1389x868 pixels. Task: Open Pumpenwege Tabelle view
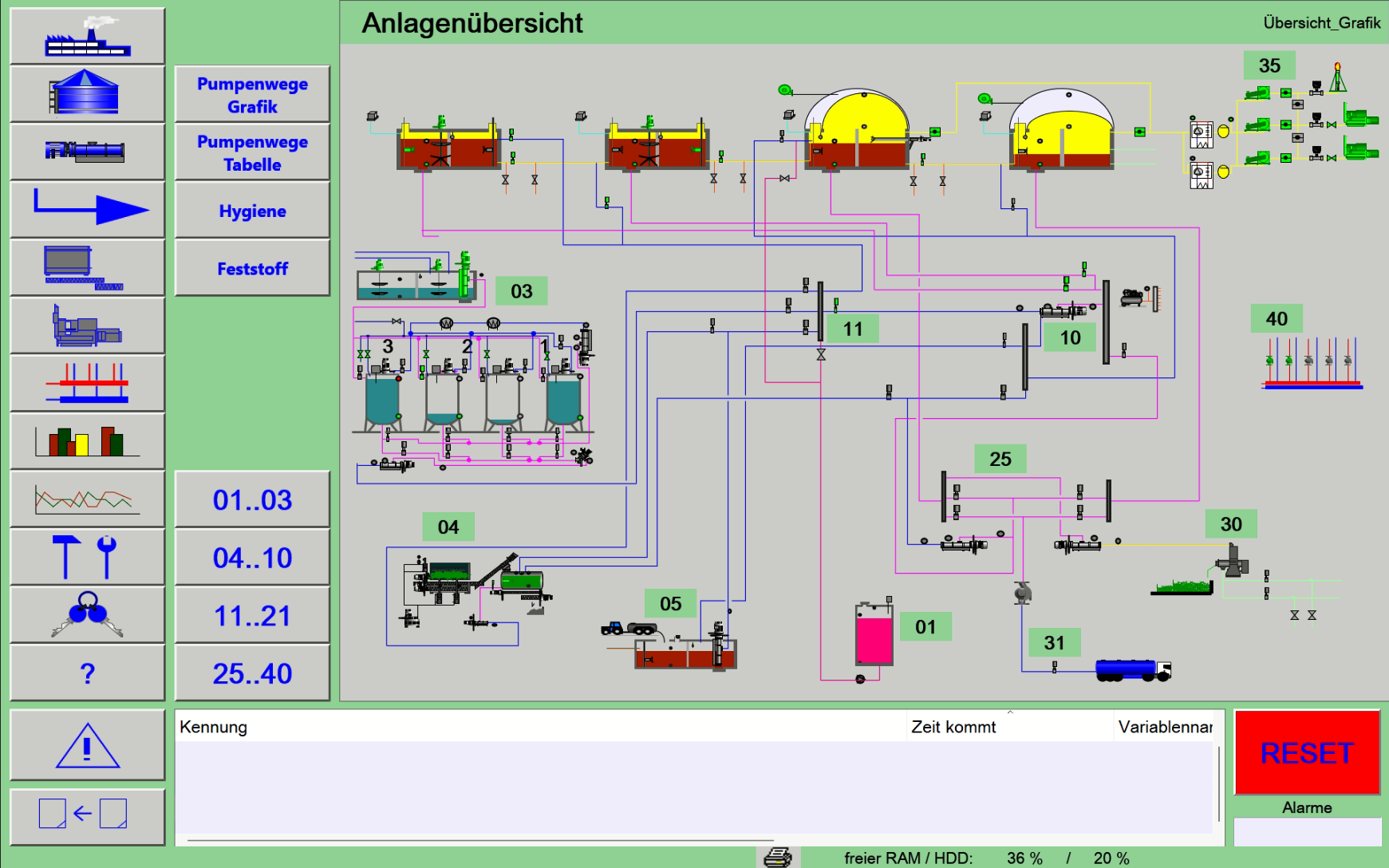coord(252,152)
